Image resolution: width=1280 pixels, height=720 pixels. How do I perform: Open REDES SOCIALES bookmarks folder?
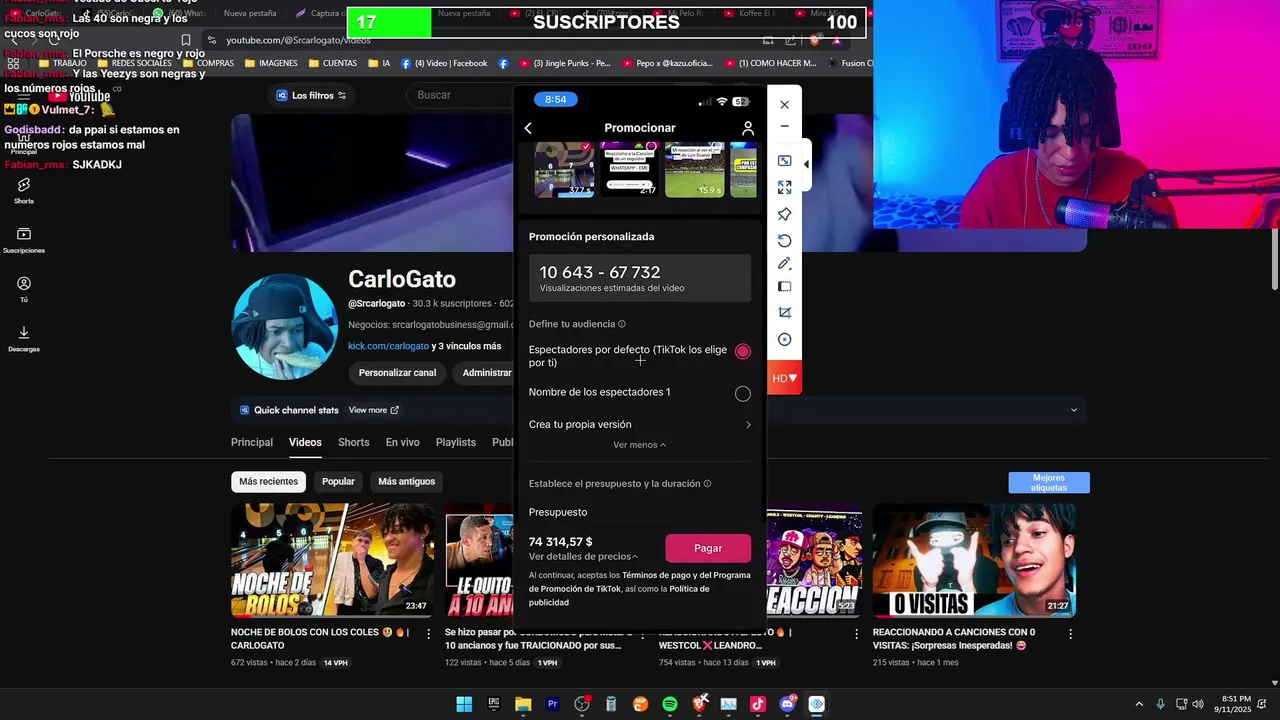pyautogui.click(x=134, y=63)
